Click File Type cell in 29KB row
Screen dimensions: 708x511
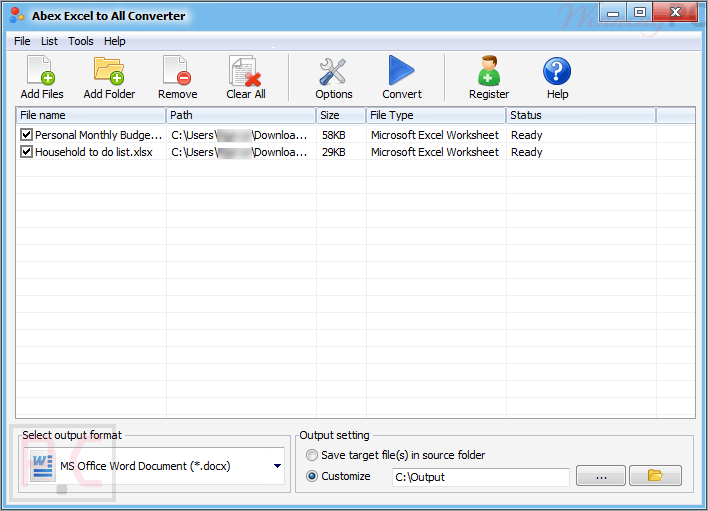tap(435, 152)
